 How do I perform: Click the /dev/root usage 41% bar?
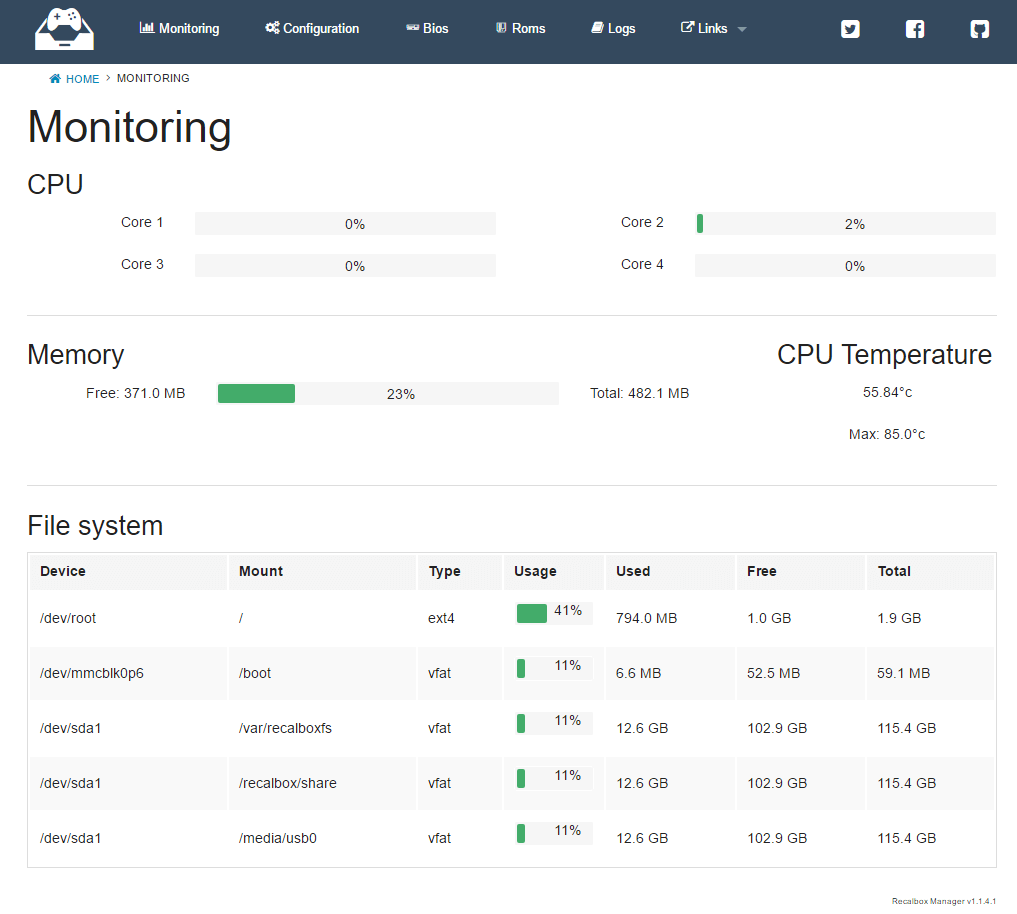click(554, 613)
